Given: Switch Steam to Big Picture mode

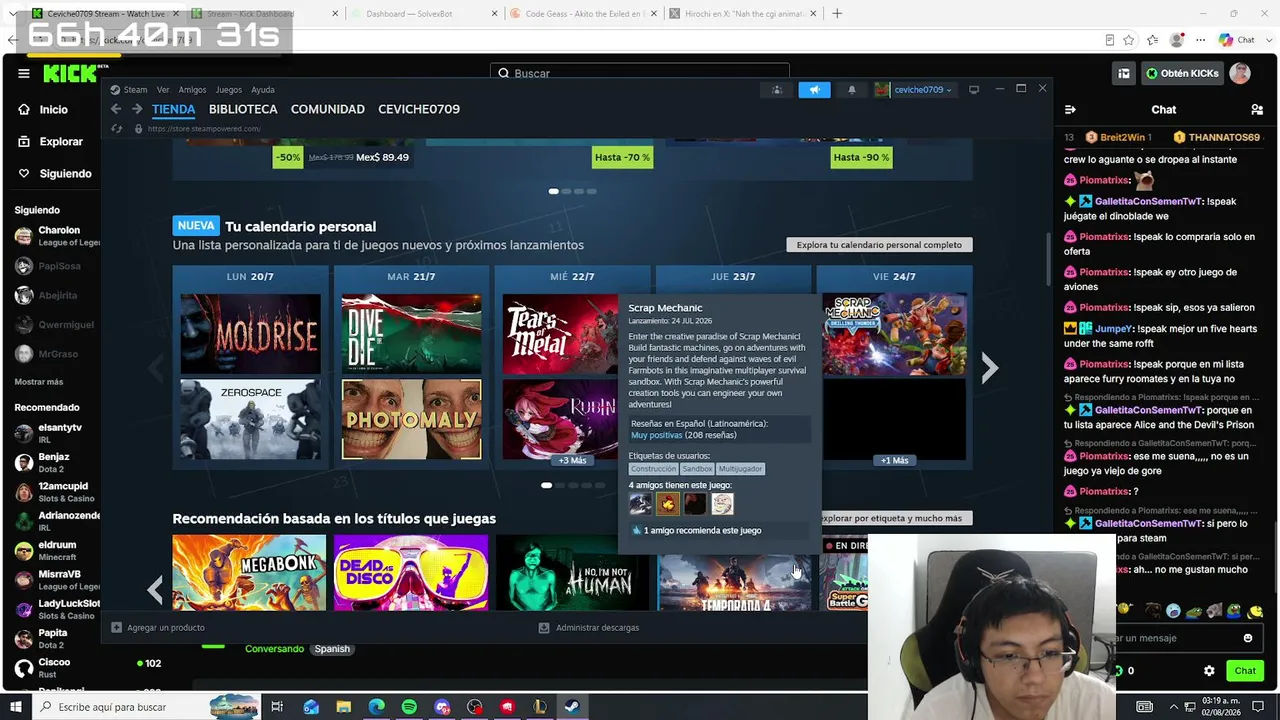Looking at the screenshot, I should (x=974, y=90).
